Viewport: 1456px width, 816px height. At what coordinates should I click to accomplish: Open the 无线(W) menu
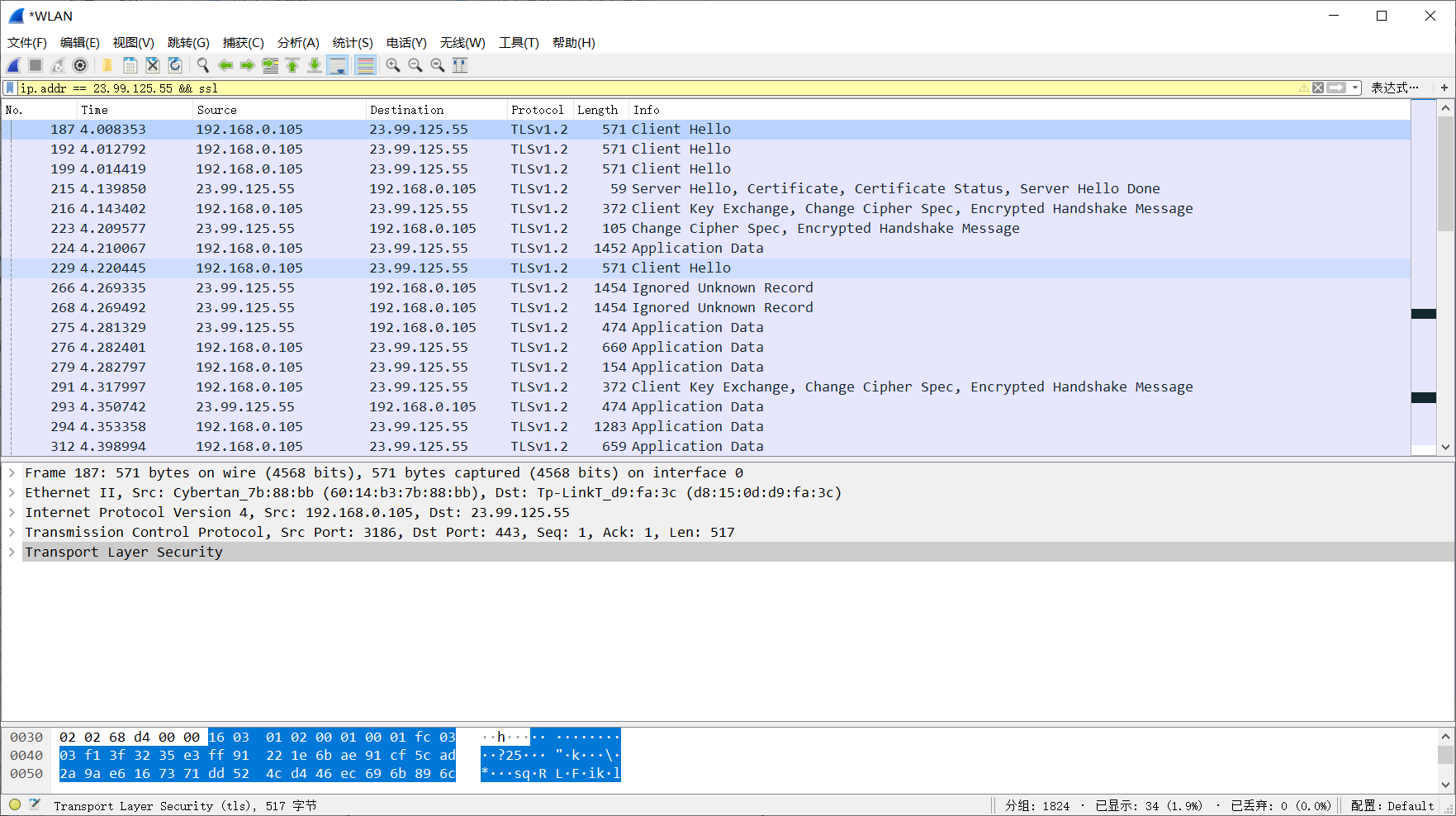(462, 43)
